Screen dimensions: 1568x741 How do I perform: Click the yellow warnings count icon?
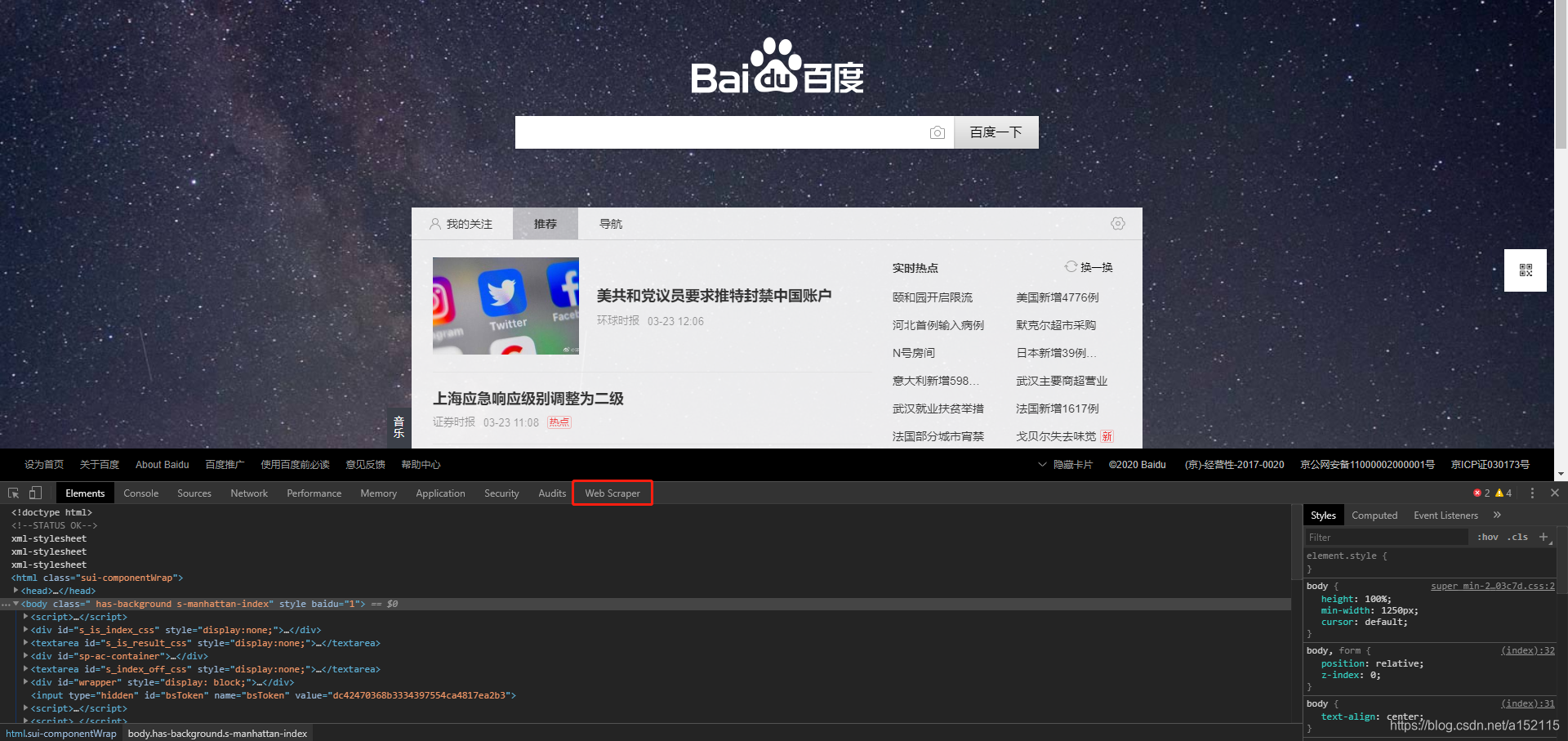click(1503, 493)
